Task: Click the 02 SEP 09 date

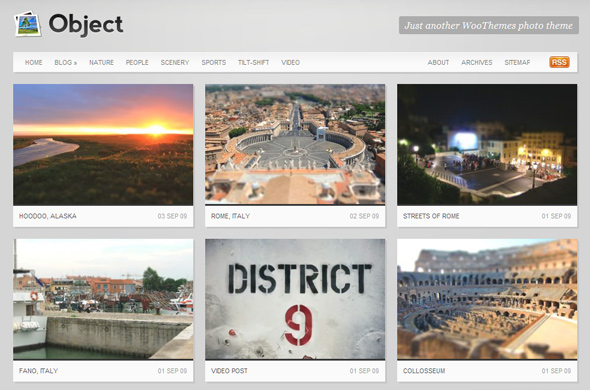Action: coord(364,216)
